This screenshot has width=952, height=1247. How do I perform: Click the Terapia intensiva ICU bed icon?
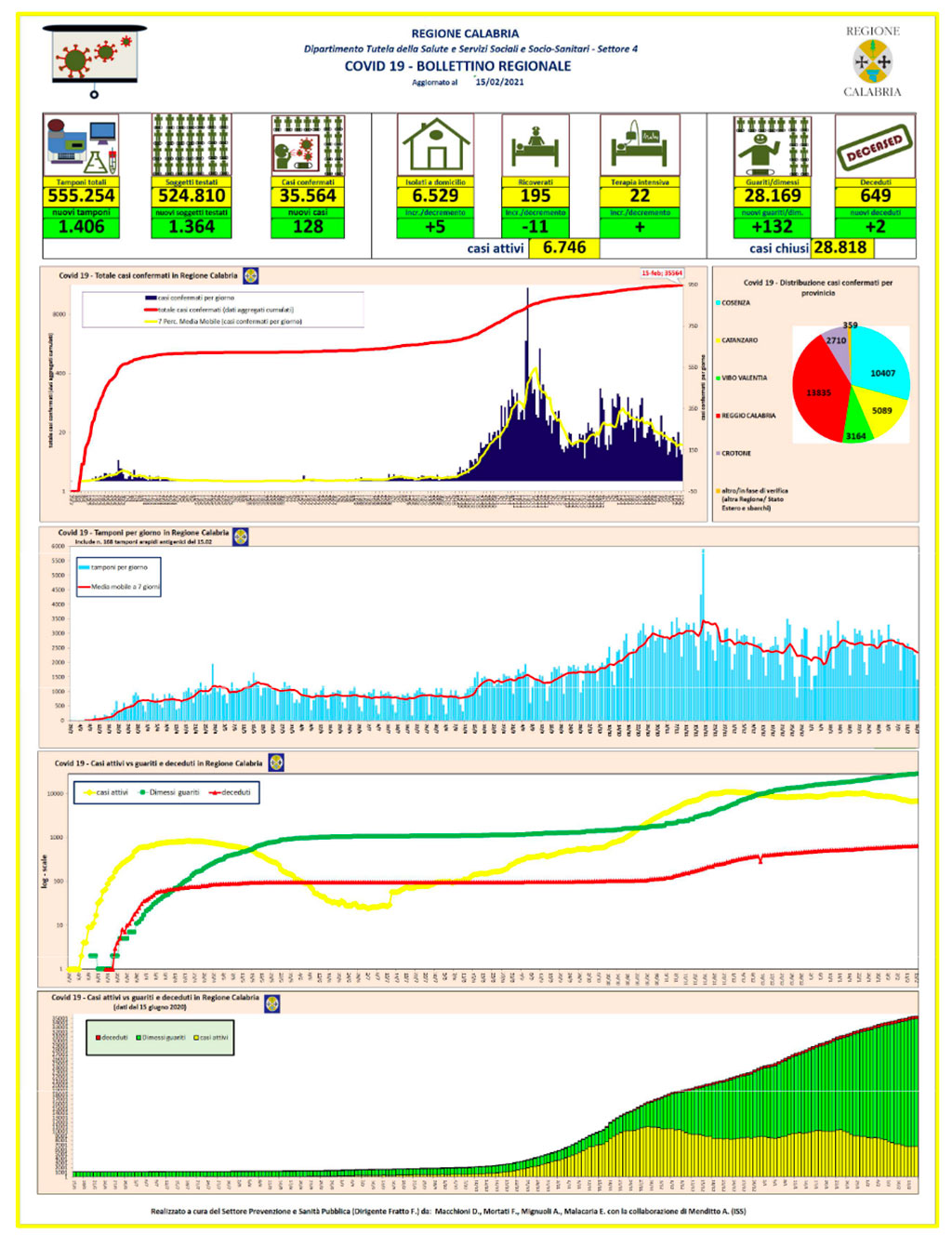640,146
